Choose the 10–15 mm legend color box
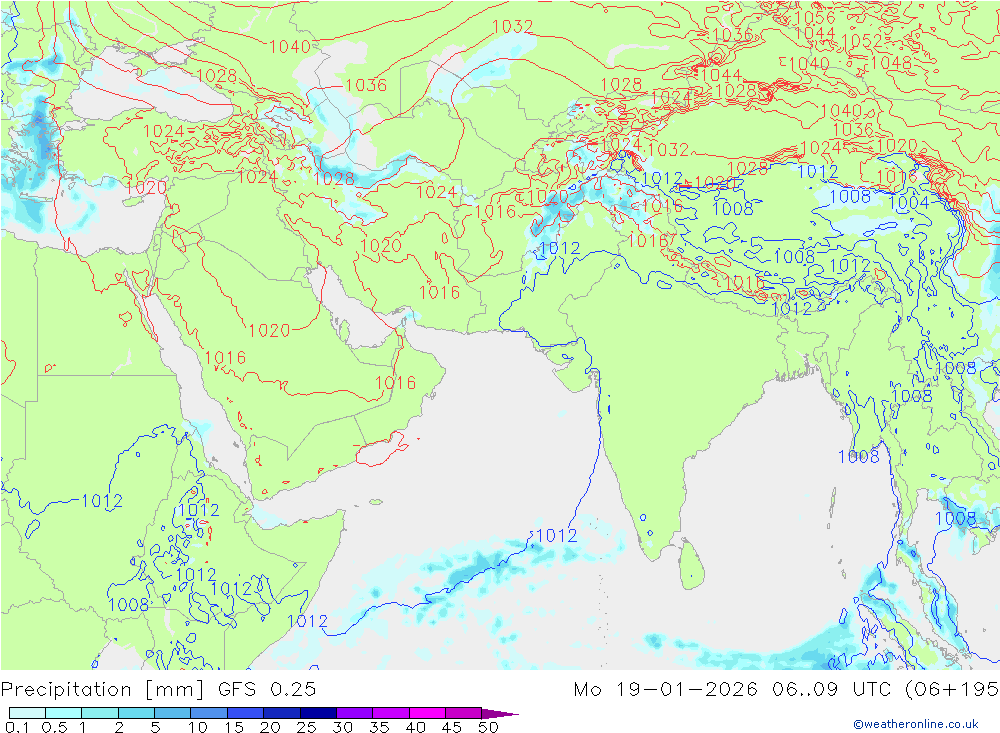Screen dimensions: 1000x733 (x=209, y=713)
